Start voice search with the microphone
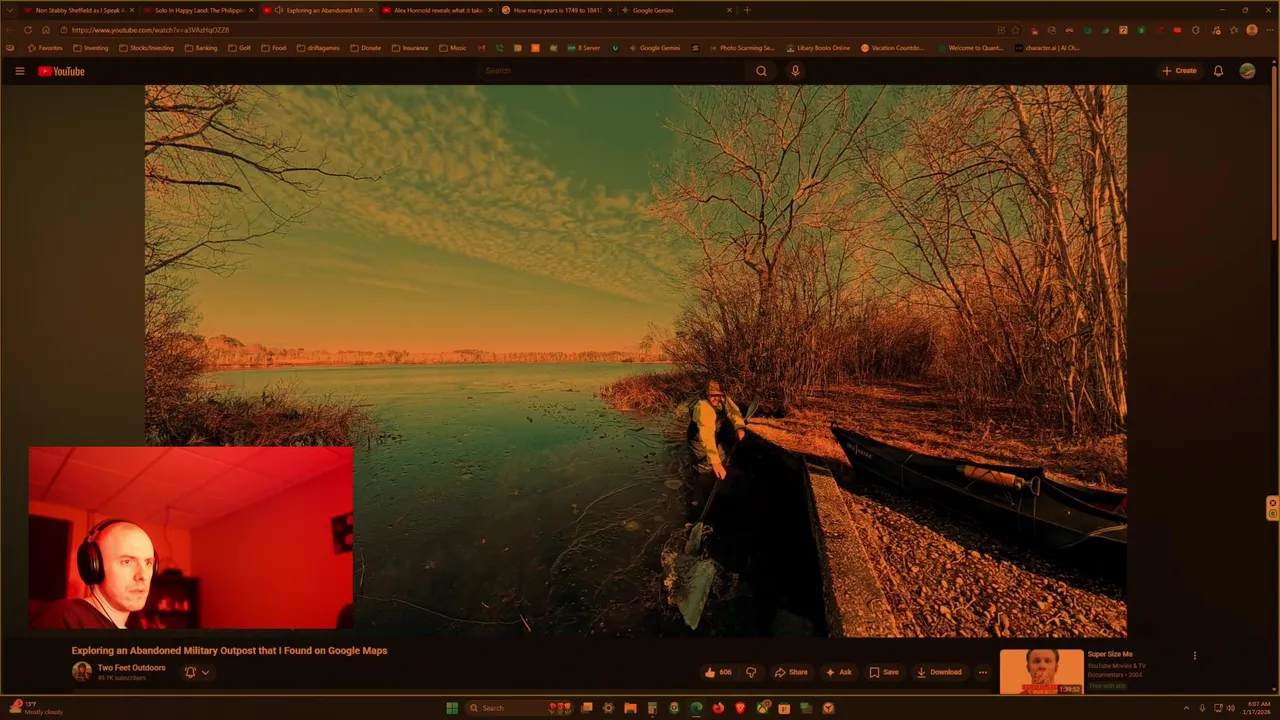The image size is (1280, 720). (795, 71)
